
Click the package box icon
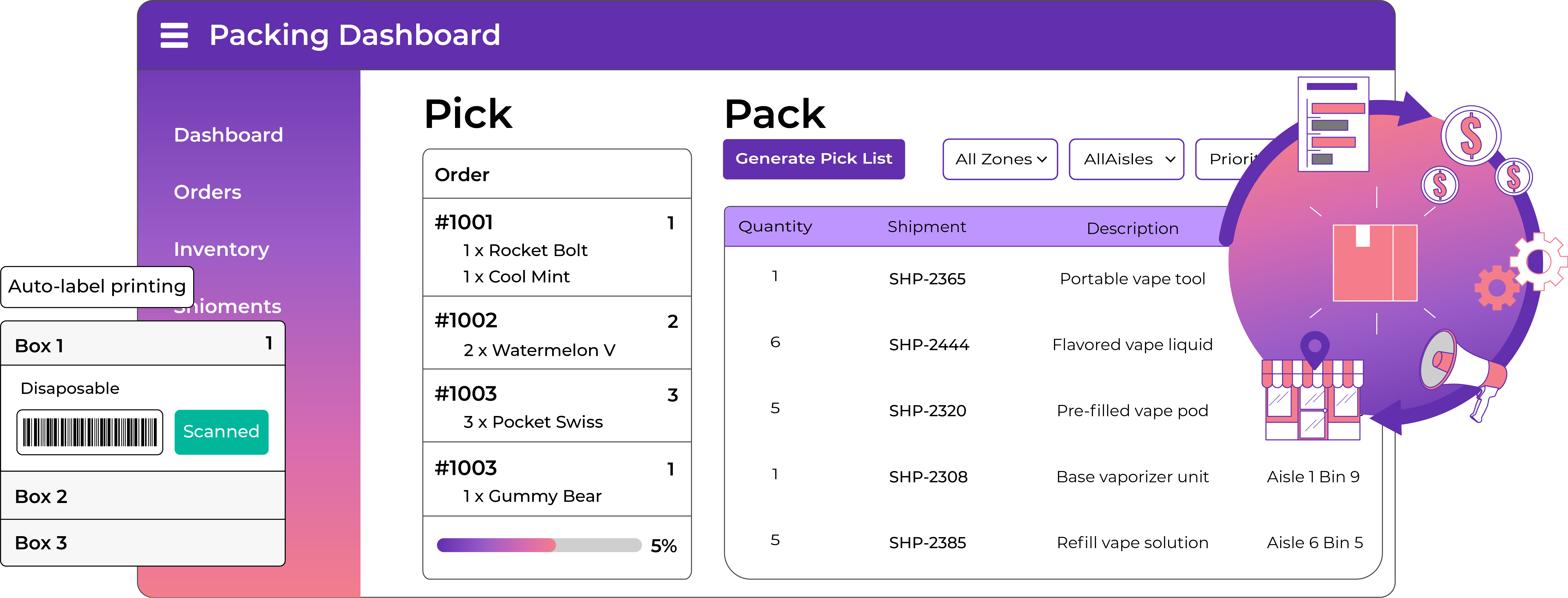coord(1375,263)
